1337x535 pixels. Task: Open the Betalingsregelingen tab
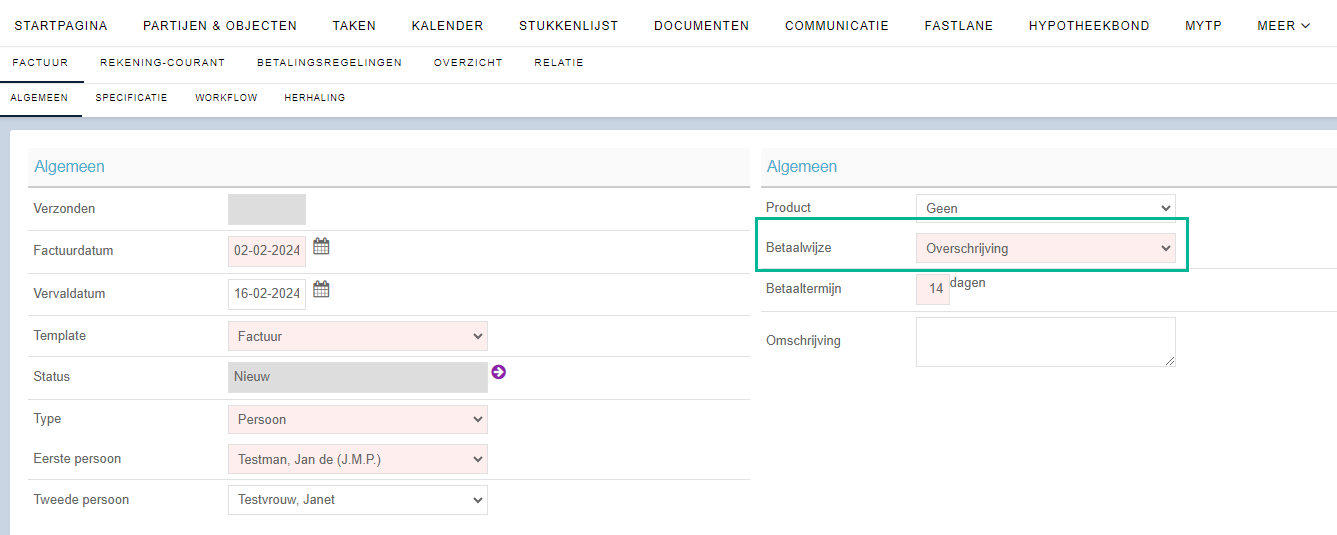coord(329,62)
